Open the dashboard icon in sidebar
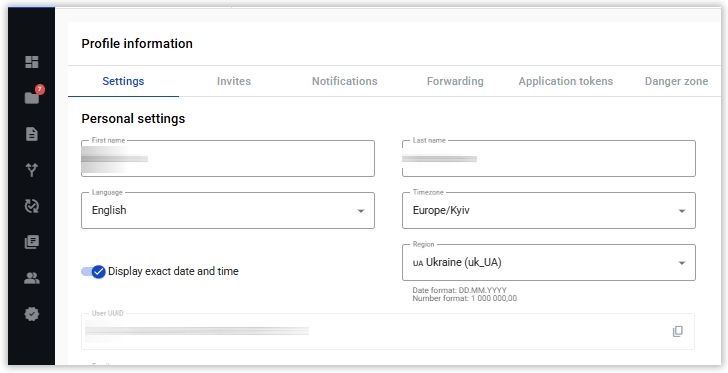 pyautogui.click(x=32, y=62)
